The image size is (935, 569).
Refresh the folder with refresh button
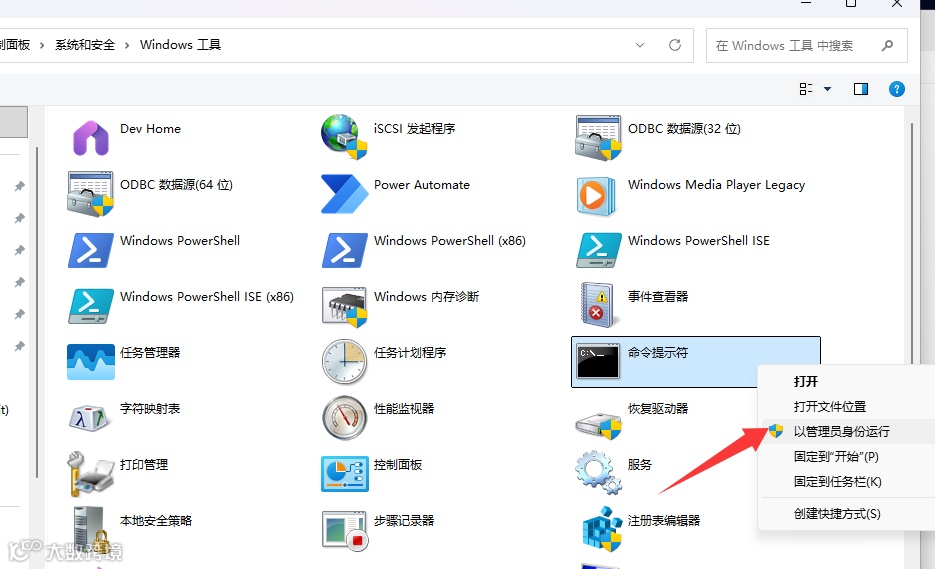pyautogui.click(x=674, y=45)
